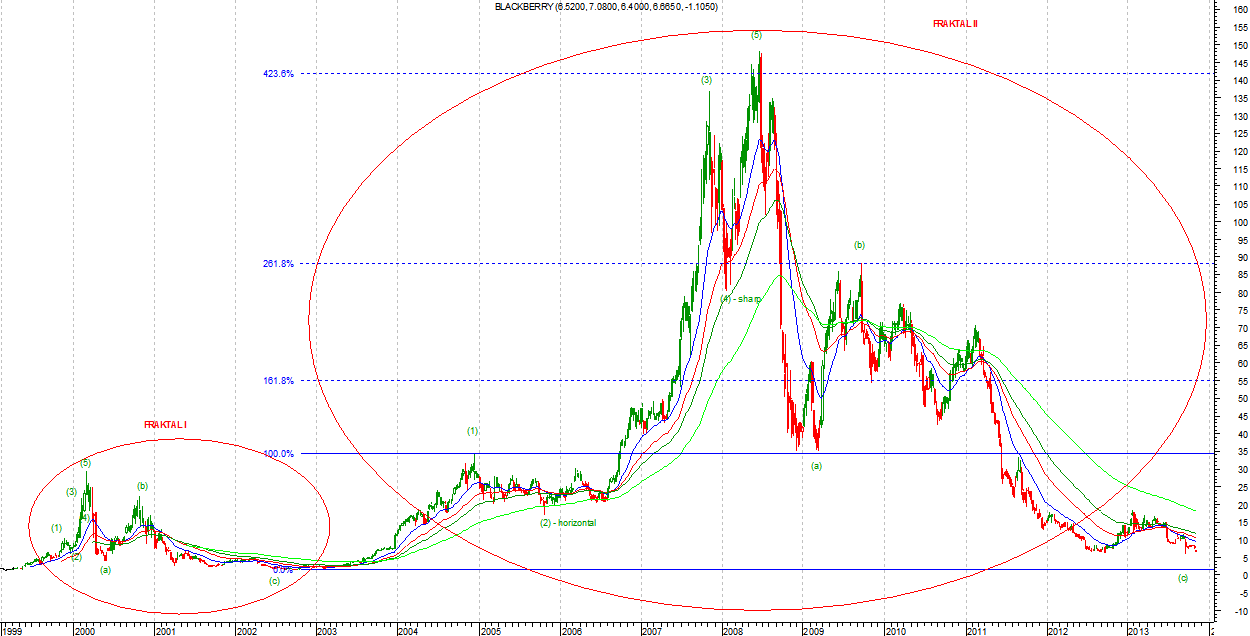Select the "(2) - horizontal" wave annotation

point(568,522)
